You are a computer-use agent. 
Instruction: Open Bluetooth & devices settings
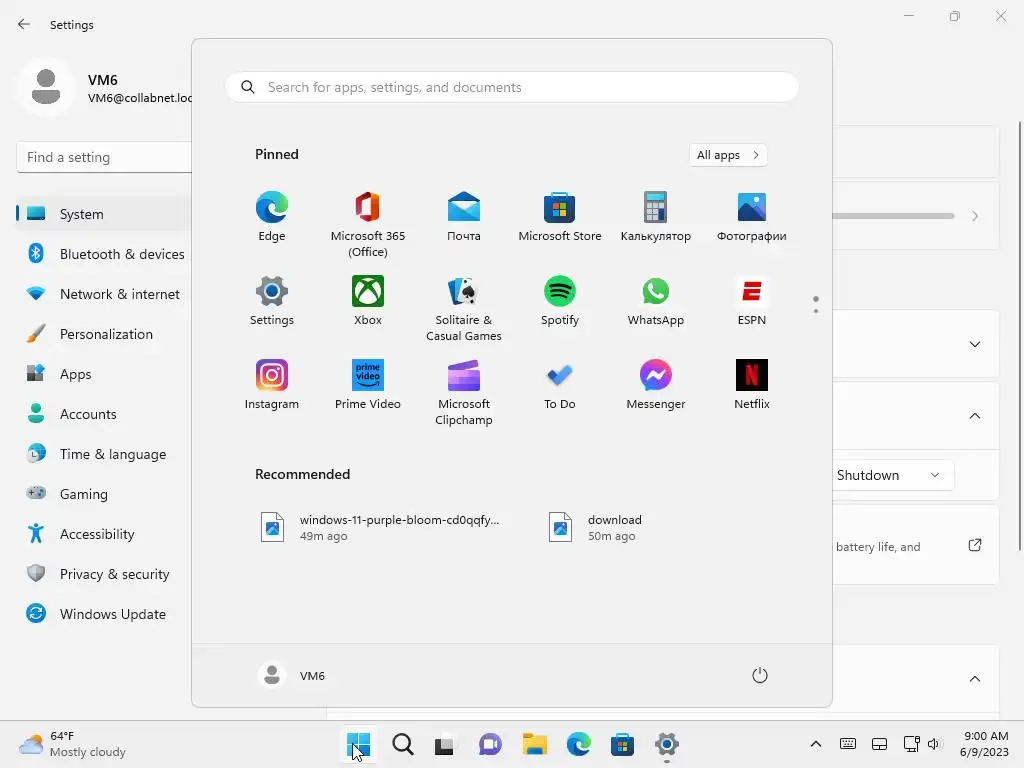coord(104,253)
